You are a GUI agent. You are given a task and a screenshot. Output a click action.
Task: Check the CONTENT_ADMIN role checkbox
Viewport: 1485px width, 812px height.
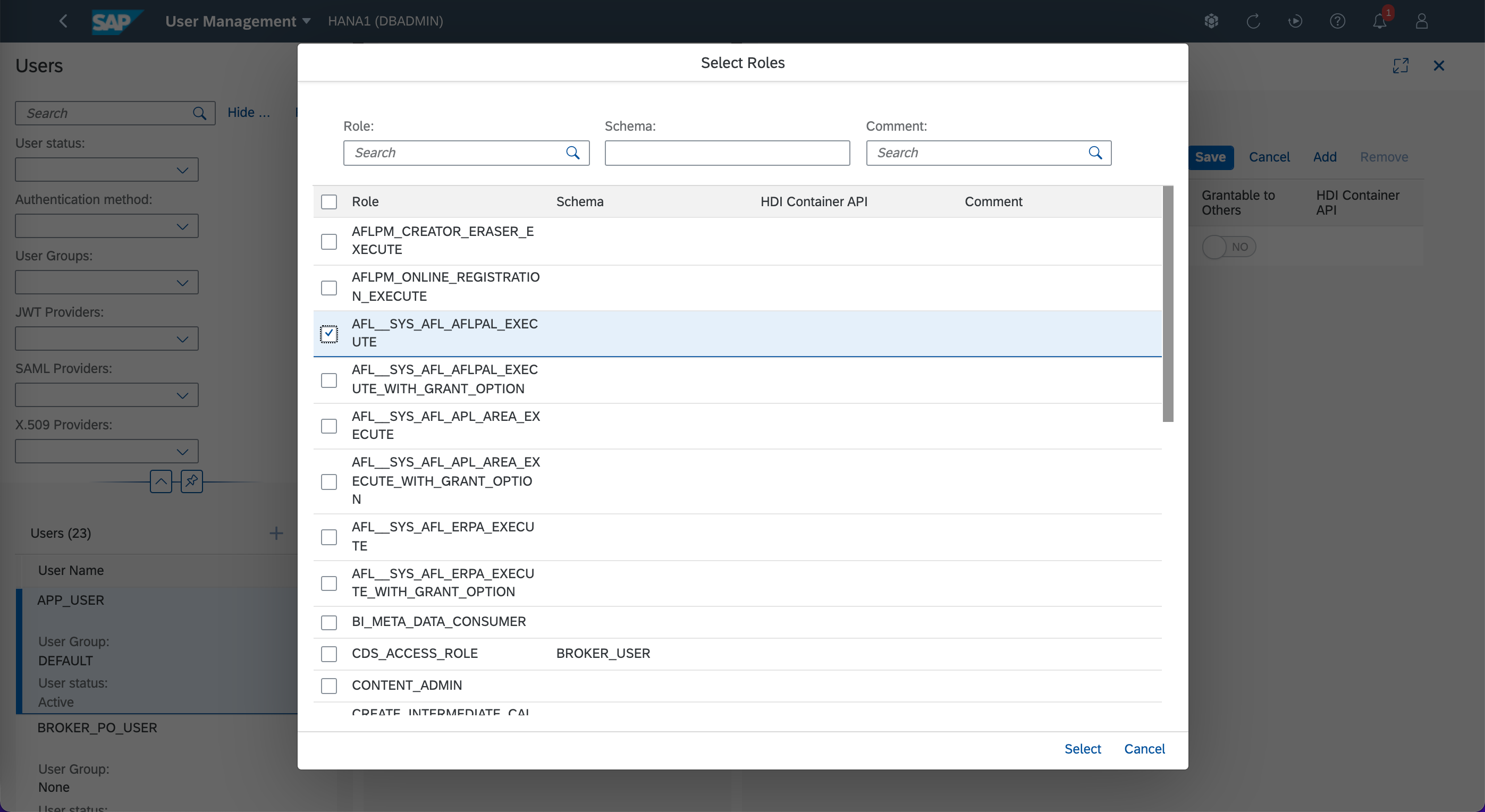coord(328,685)
